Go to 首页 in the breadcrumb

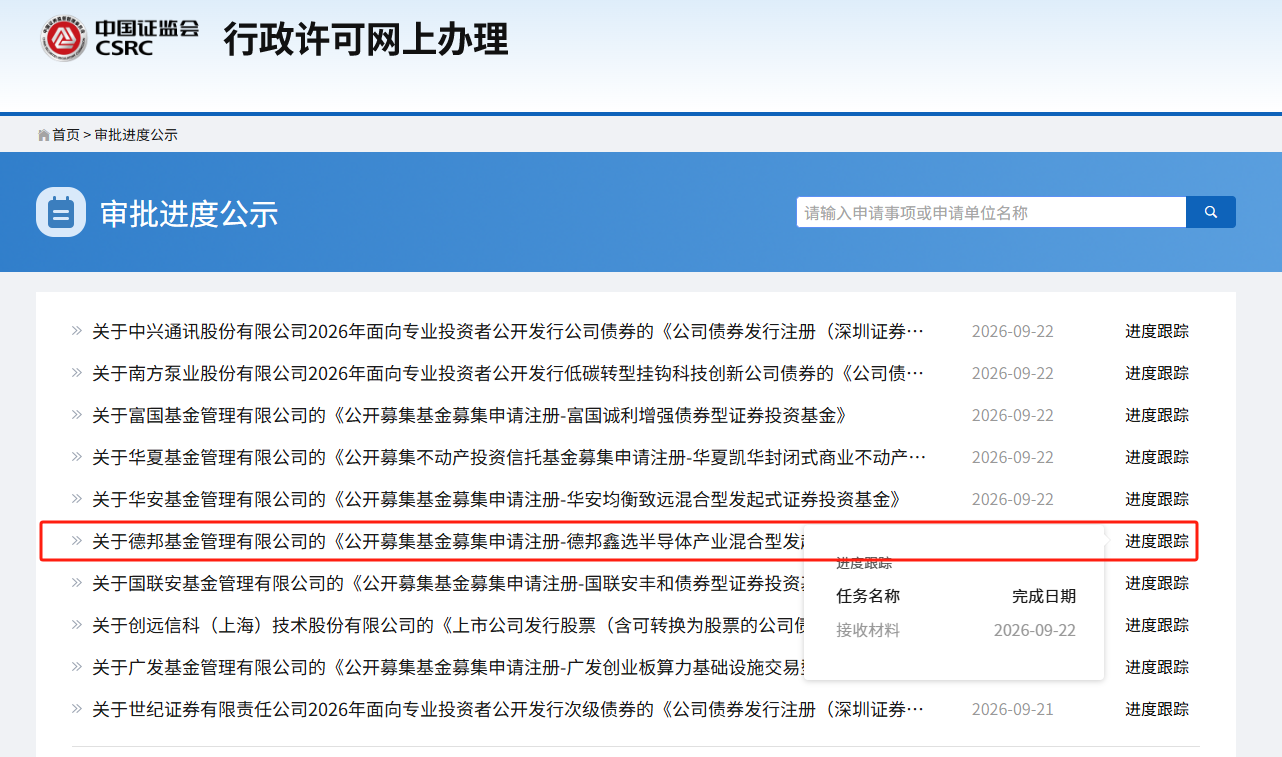[x=66, y=135]
